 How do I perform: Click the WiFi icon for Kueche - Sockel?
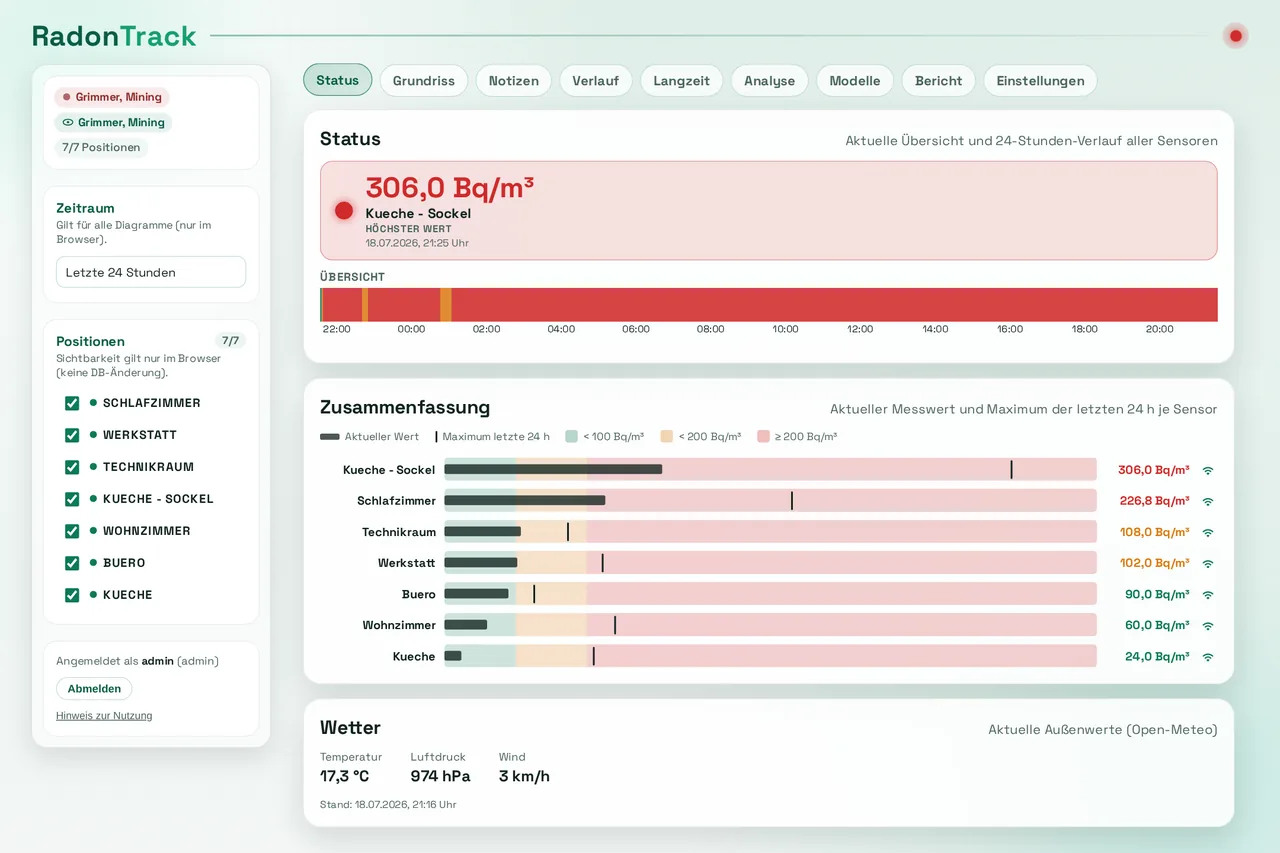pyautogui.click(x=1208, y=470)
